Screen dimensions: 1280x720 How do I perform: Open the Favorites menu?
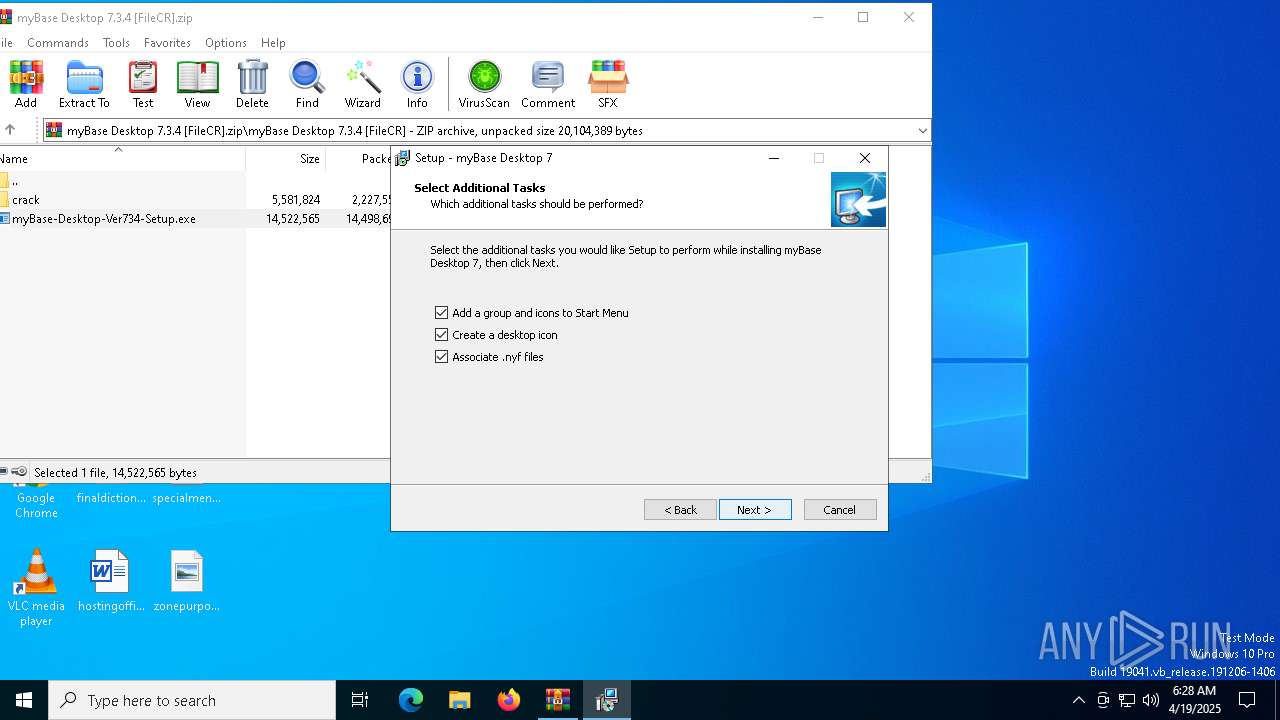click(167, 43)
